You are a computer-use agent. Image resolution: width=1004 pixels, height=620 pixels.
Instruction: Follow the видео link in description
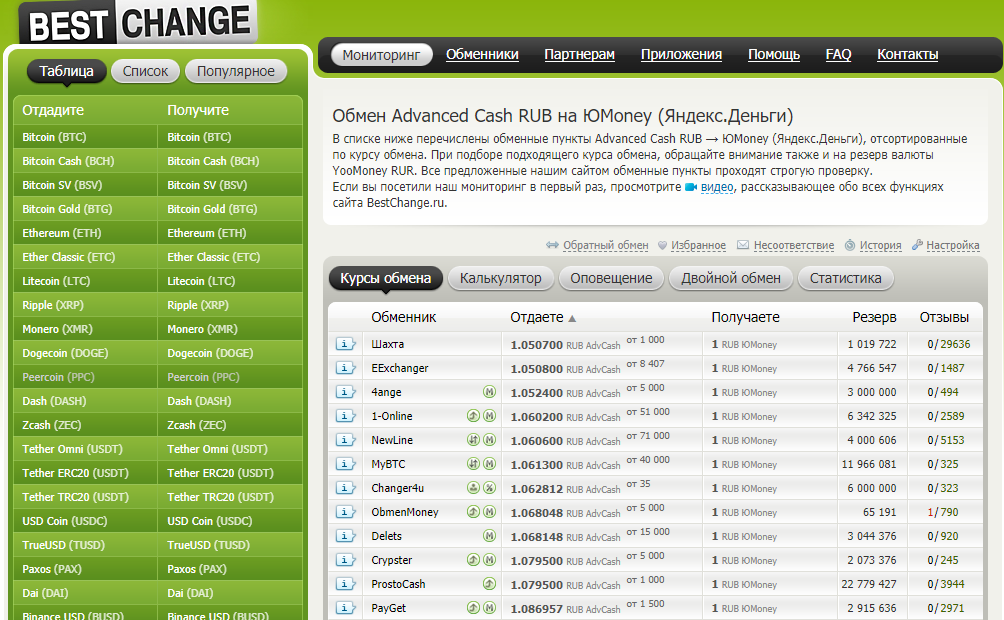coord(717,187)
